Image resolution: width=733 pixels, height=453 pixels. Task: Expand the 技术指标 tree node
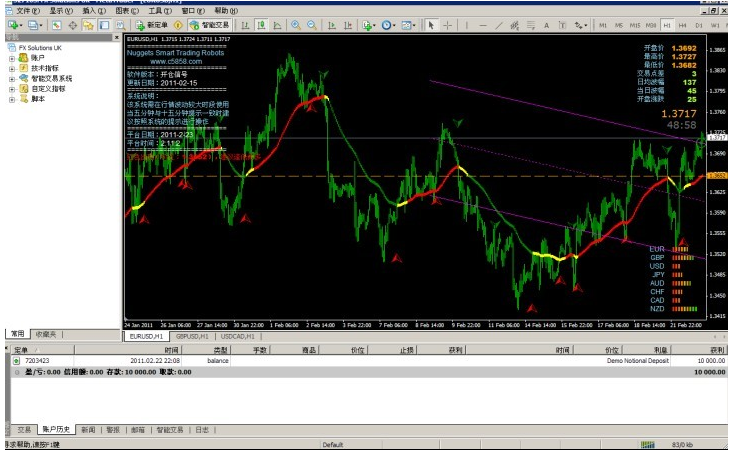click(x=12, y=69)
